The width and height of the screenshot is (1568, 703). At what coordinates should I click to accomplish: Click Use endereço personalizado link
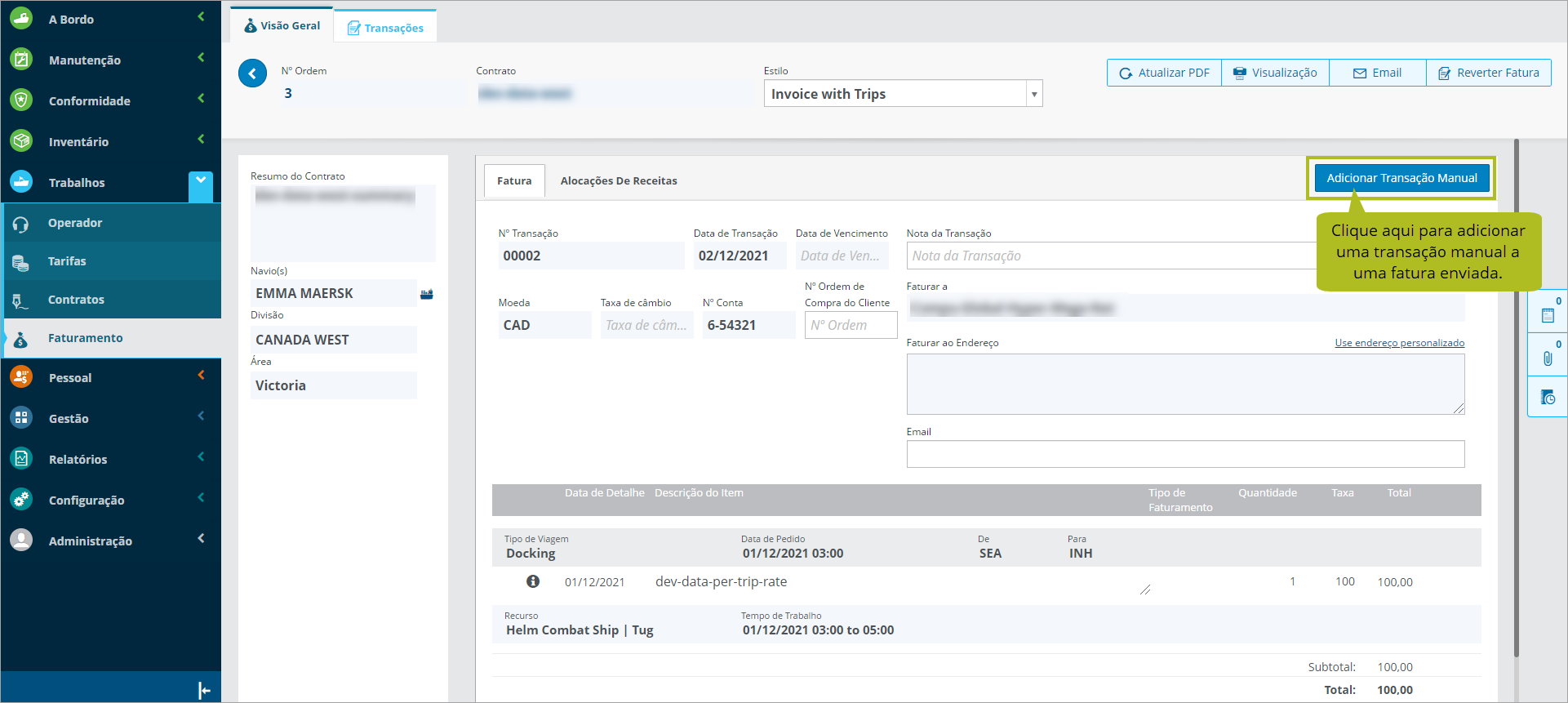click(1399, 343)
